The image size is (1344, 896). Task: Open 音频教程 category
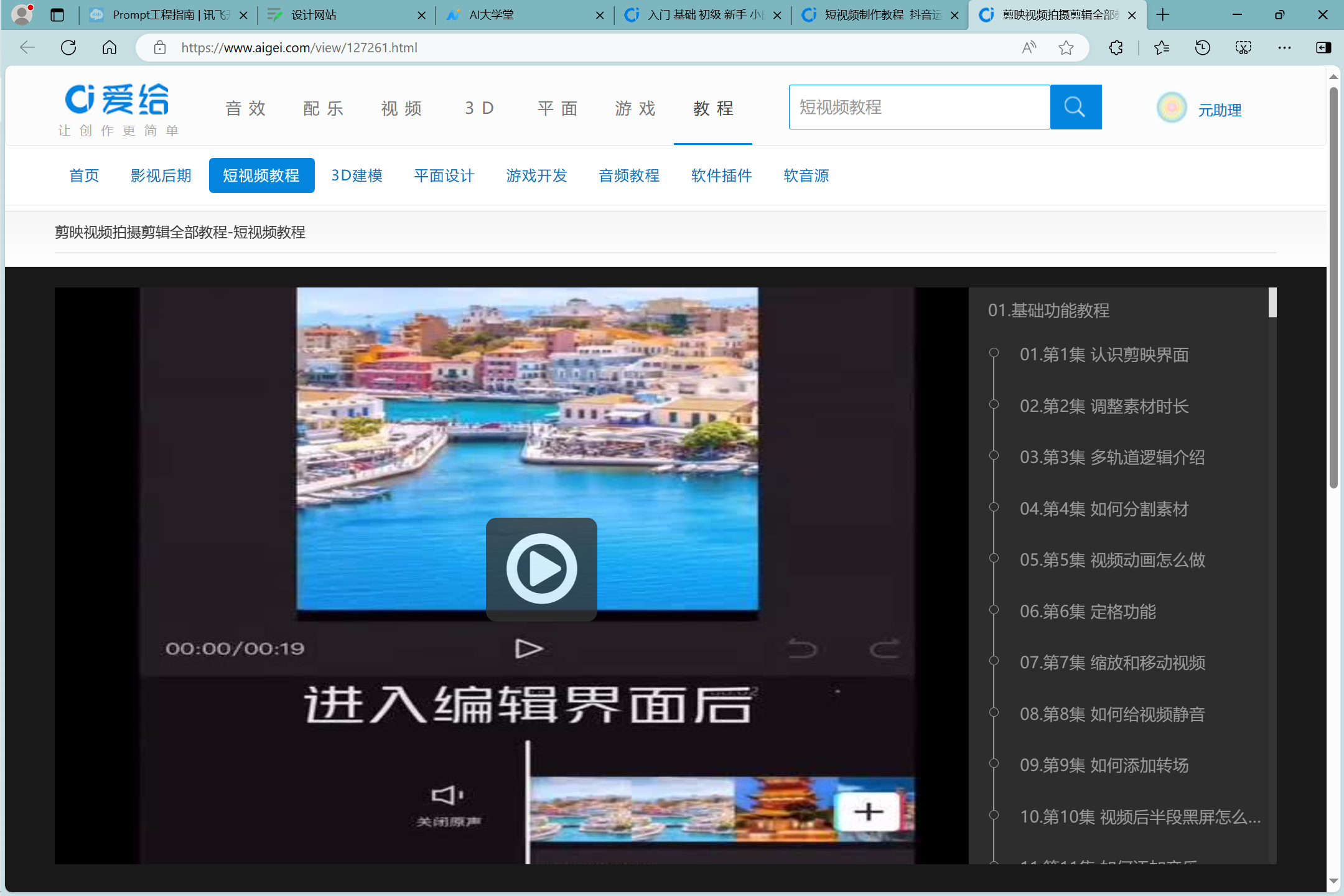tap(629, 175)
